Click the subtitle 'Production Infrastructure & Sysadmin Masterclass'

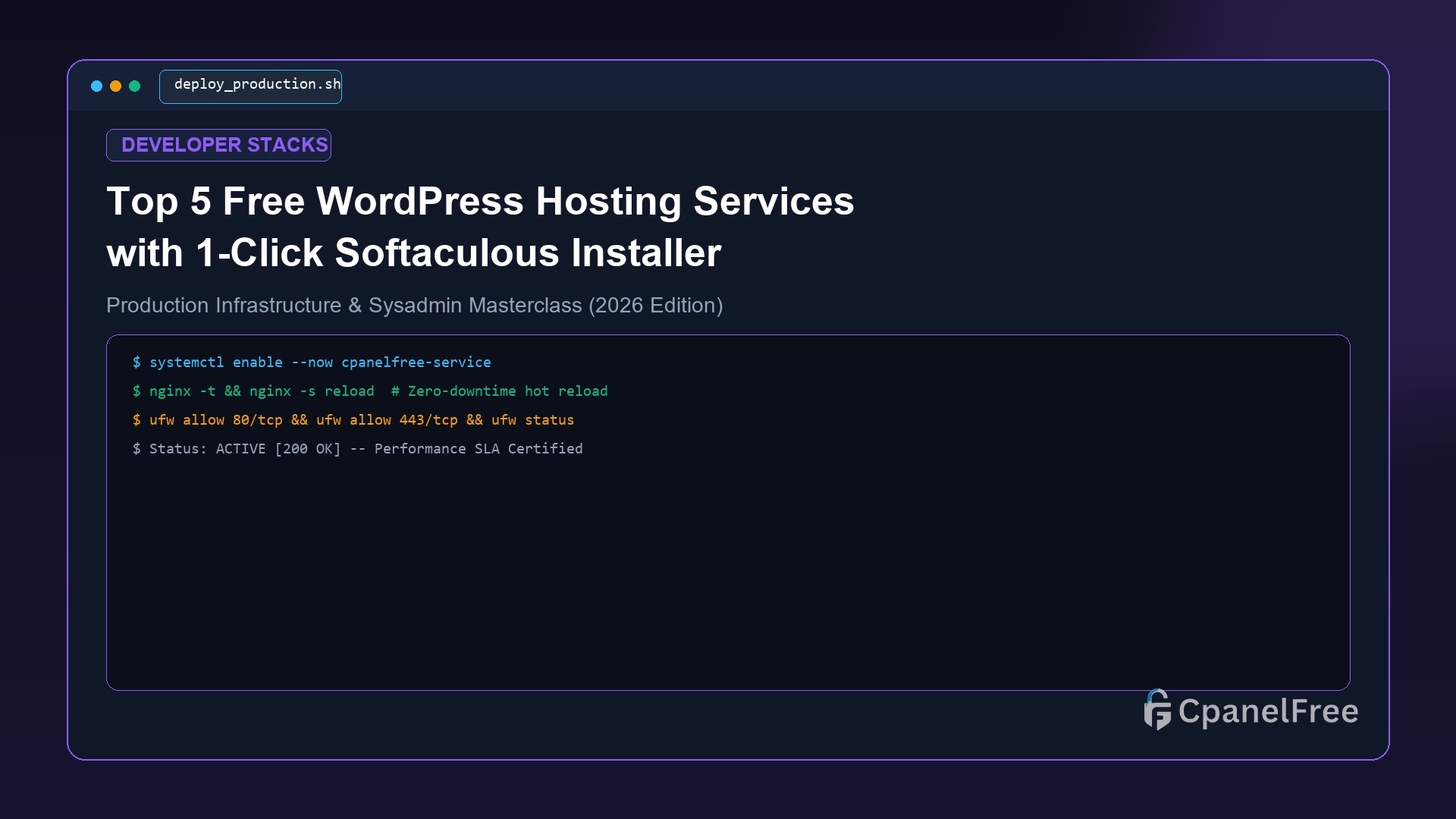point(414,306)
